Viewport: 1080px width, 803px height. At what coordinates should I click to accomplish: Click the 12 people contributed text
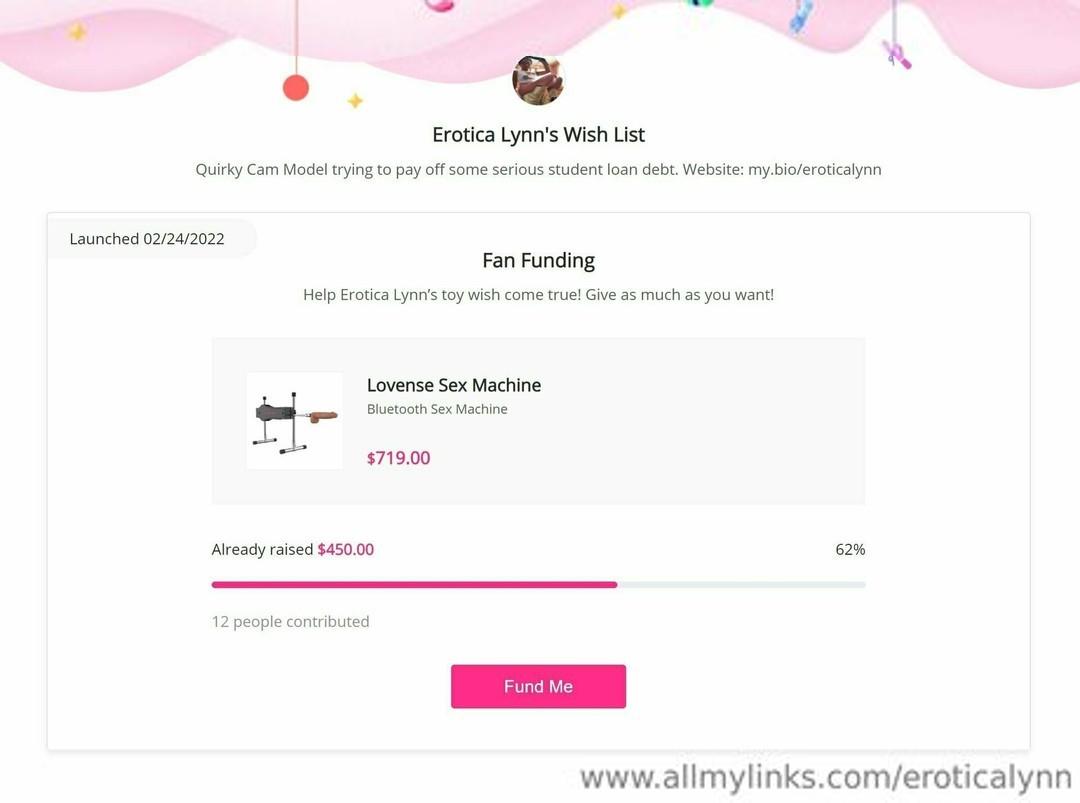click(x=290, y=621)
